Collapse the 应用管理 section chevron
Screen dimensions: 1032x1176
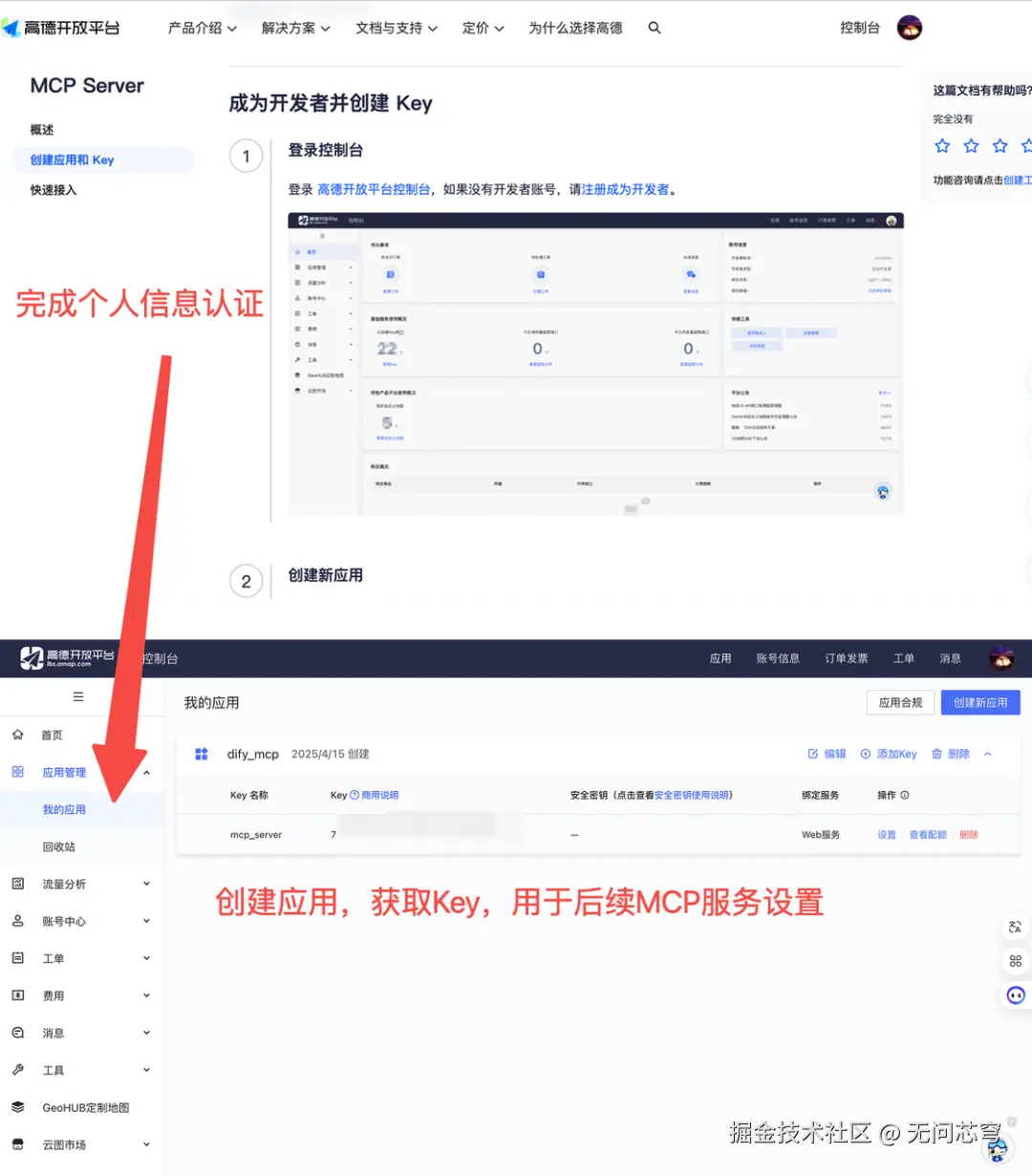click(x=146, y=772)
